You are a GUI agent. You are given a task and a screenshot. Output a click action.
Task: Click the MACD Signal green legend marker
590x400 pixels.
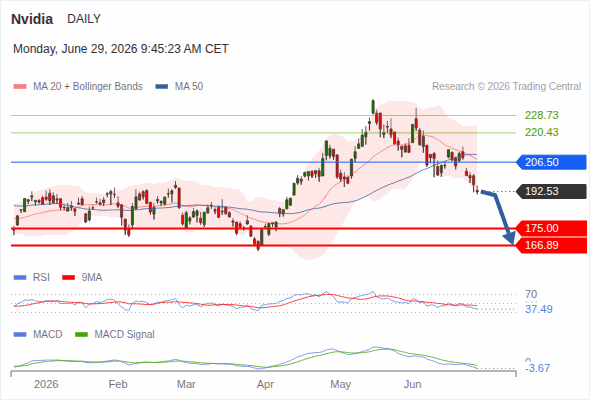pos(81,335)
